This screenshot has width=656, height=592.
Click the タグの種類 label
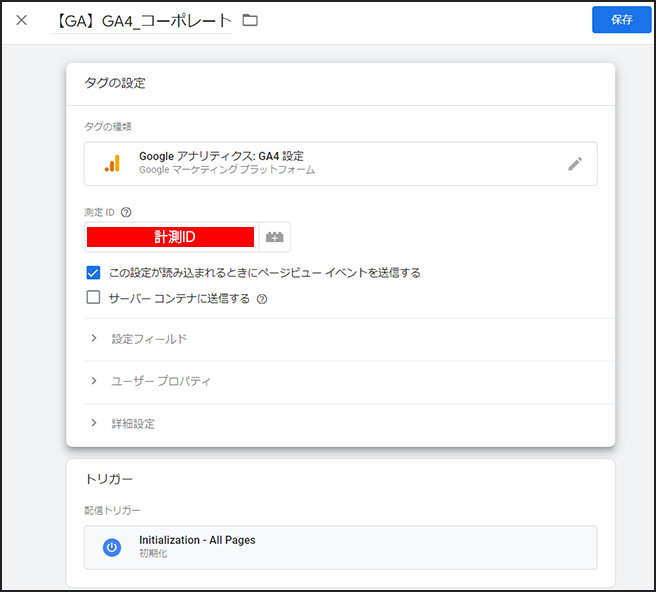[x=108, y=126]
